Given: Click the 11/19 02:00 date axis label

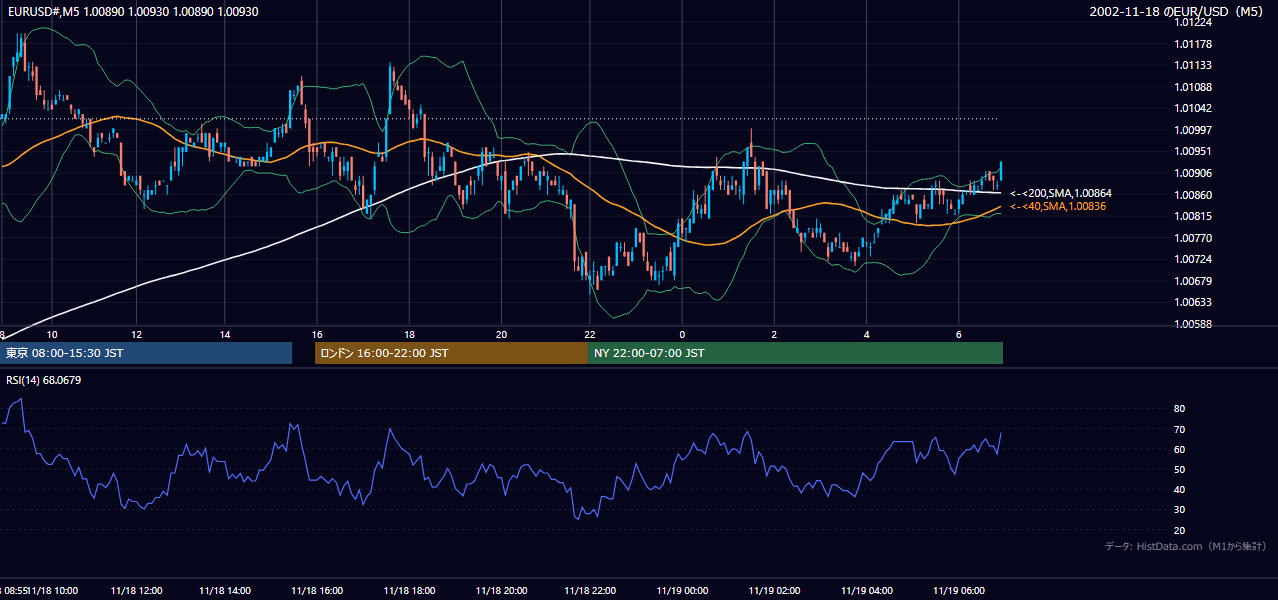Looking at the screenshot, I should (x=775, y=590).
